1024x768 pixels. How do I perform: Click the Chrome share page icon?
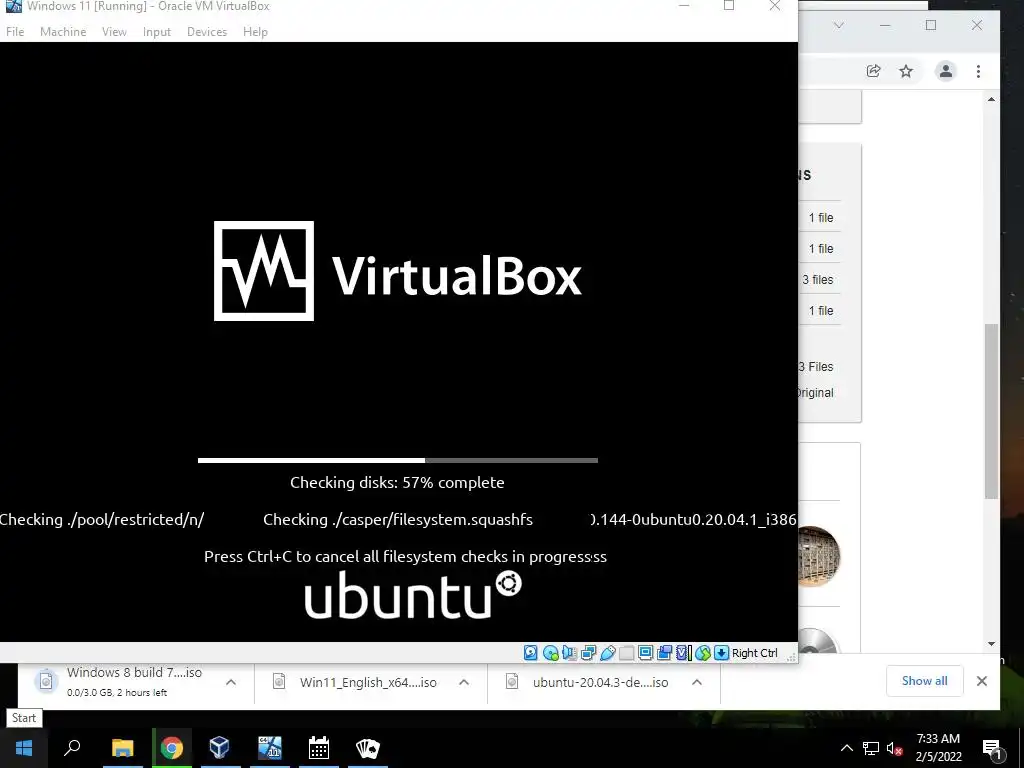point(874,71)
